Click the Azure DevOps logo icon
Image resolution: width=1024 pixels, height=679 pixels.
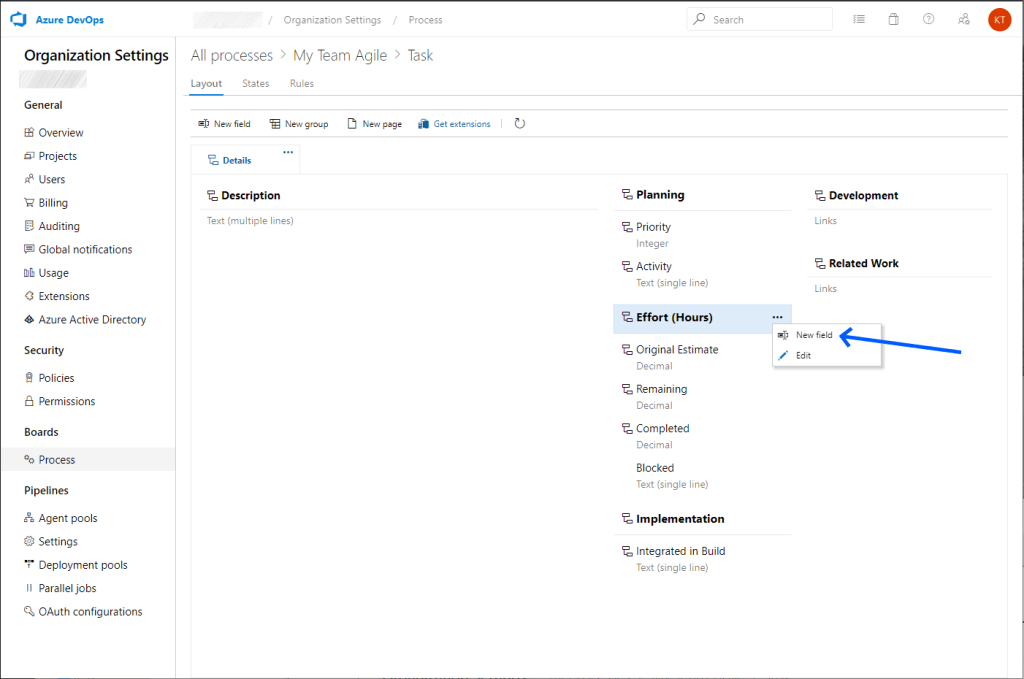[17, 20]
